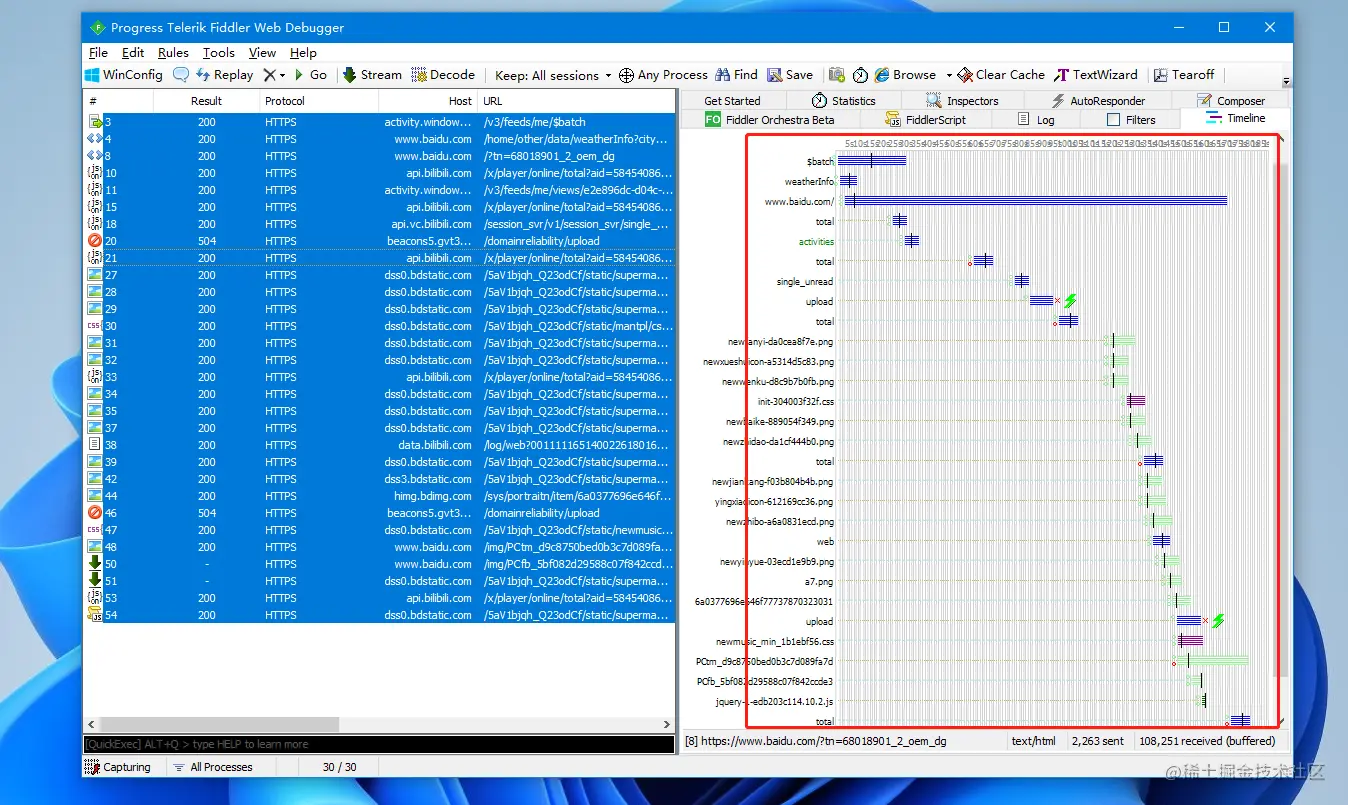Select session 44 from himg.bdimg.com
This screenshot has width=1348, height=805.
[380, 496]
